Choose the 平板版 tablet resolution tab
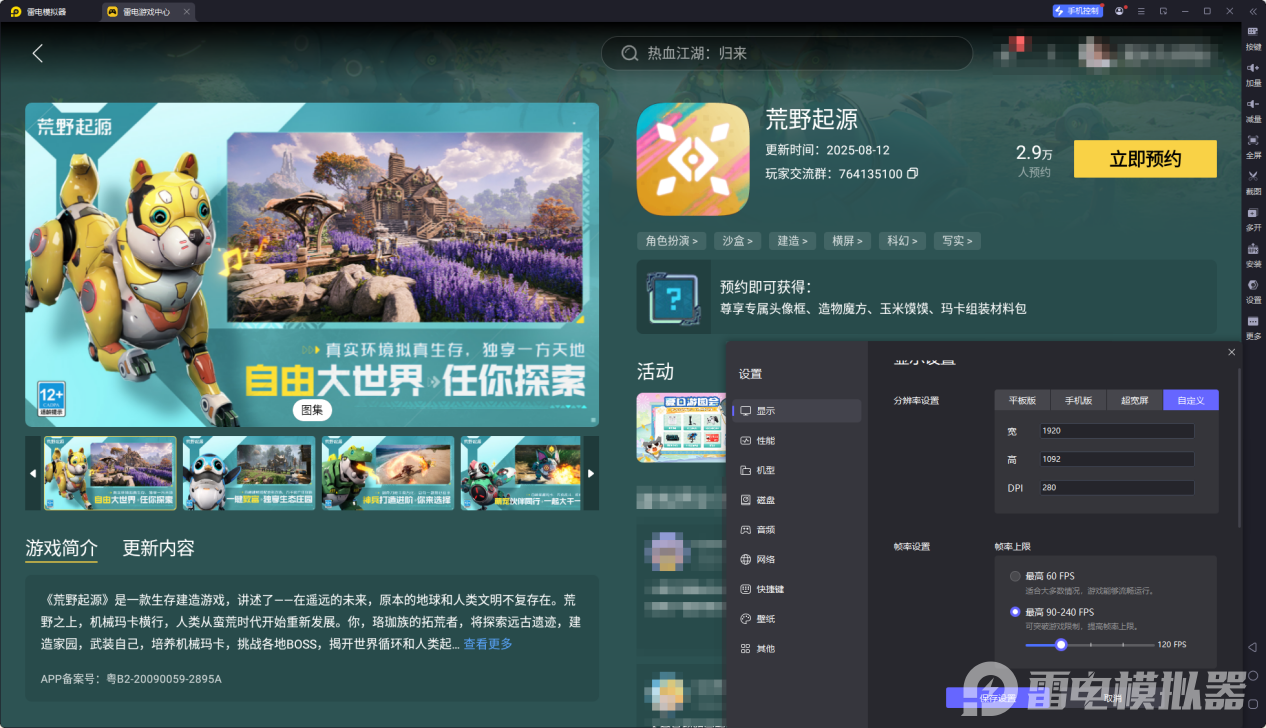The height and width of the screenshot is (728, 1266). [x=1022, y=400]
